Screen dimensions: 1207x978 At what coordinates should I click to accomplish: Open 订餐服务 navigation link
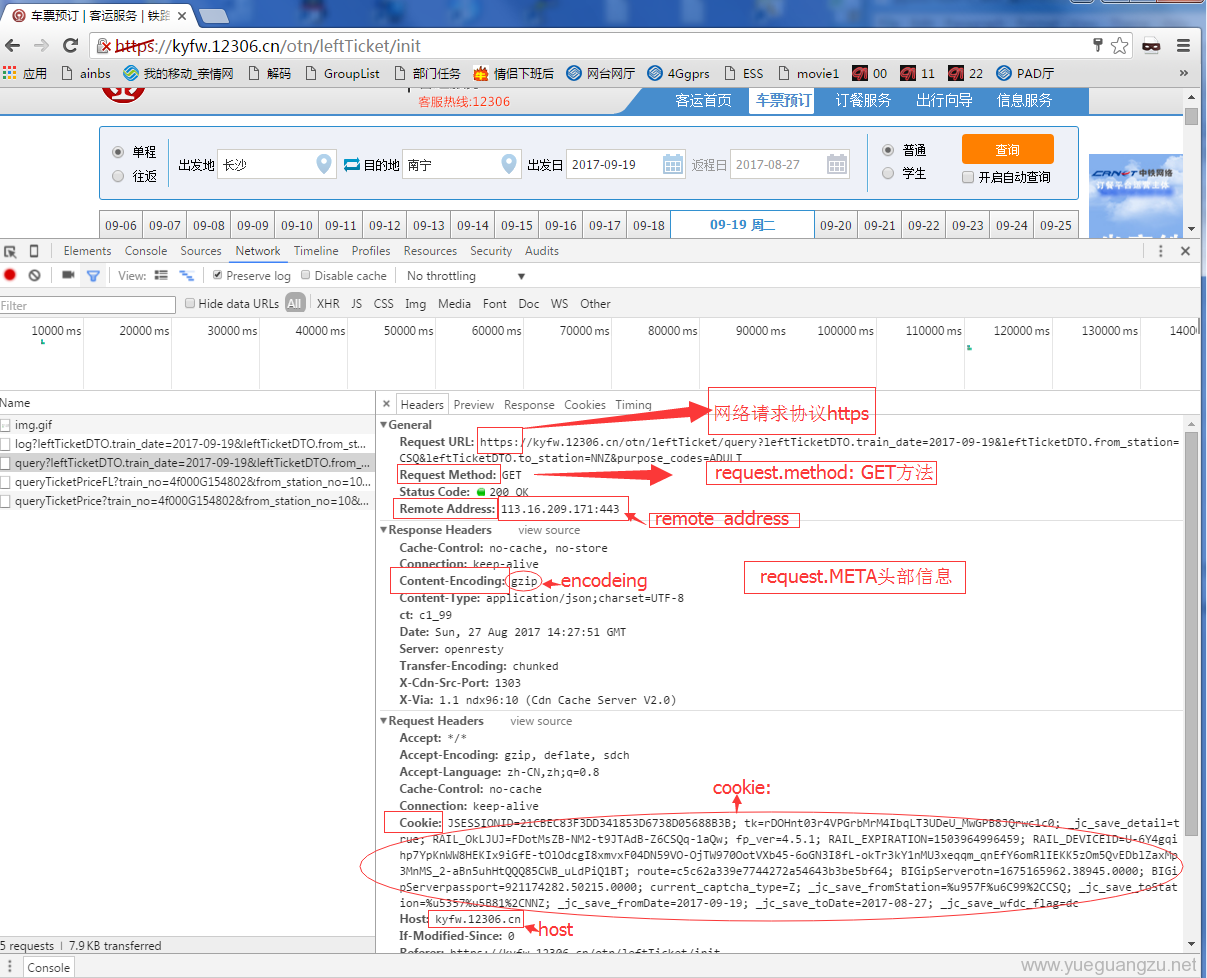pyautogui.click(x=863, y=100)
